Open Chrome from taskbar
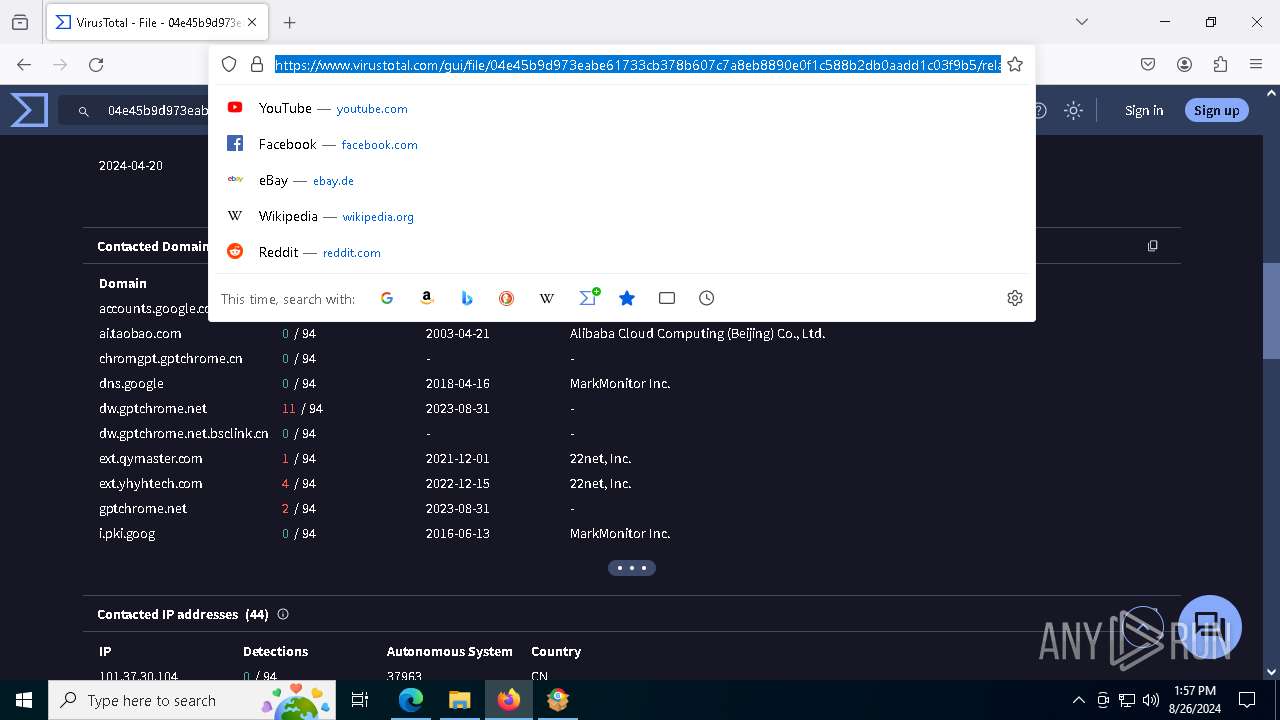 558,700
